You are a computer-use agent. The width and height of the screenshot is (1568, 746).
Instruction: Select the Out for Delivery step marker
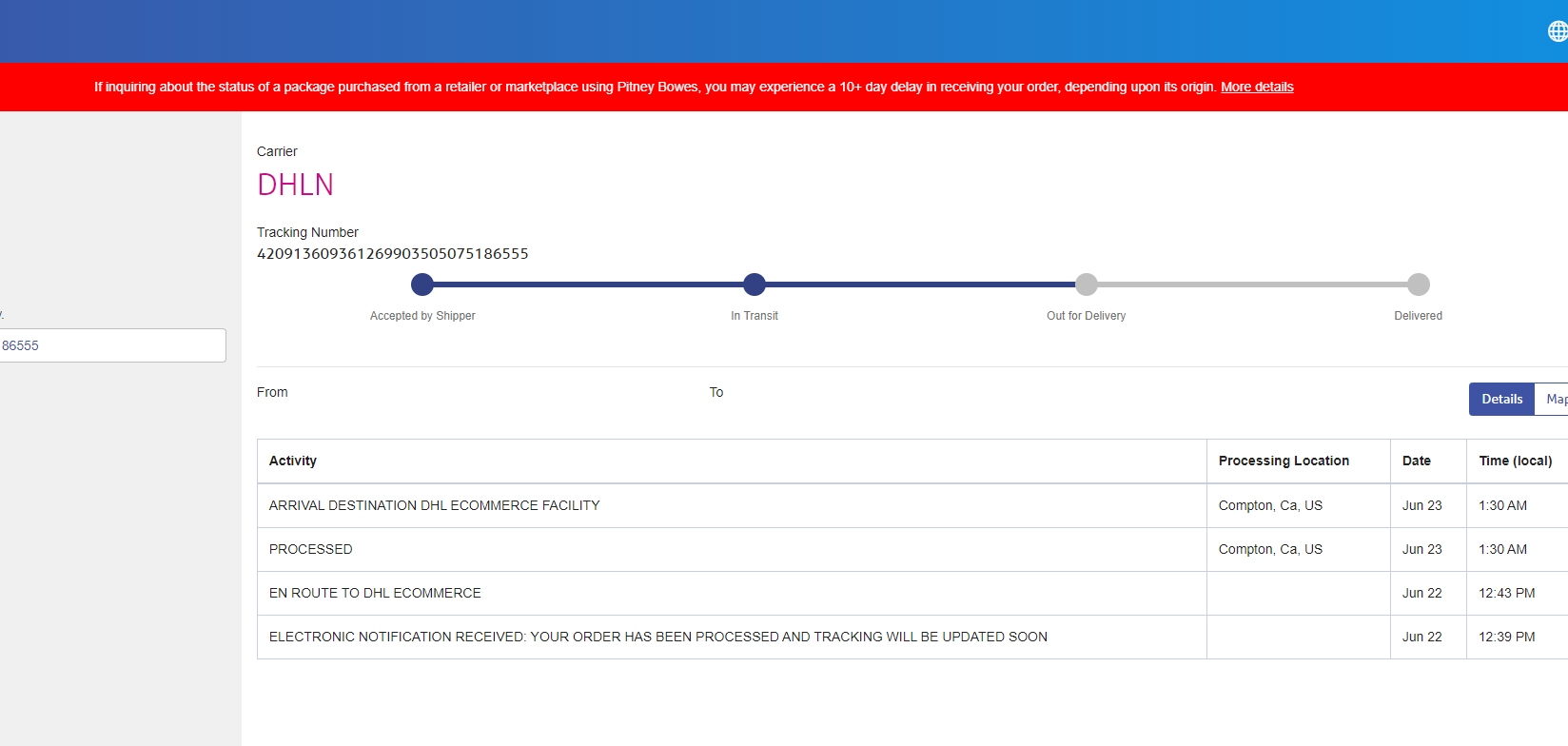[x=1086, y=285]
